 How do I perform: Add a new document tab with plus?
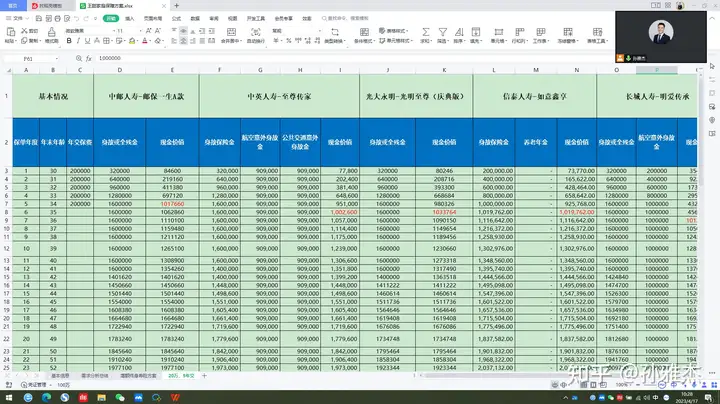[x=177, y=6]
